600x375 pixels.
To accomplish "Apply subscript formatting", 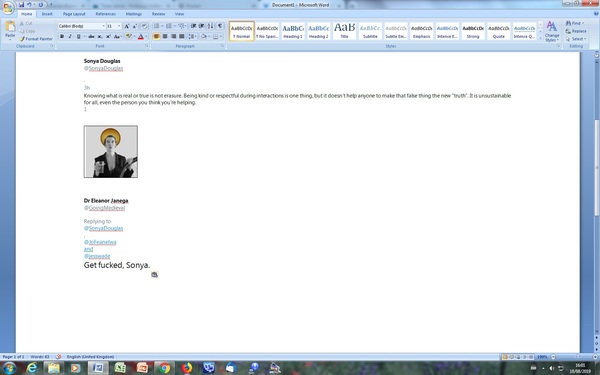I will (100, 36).
